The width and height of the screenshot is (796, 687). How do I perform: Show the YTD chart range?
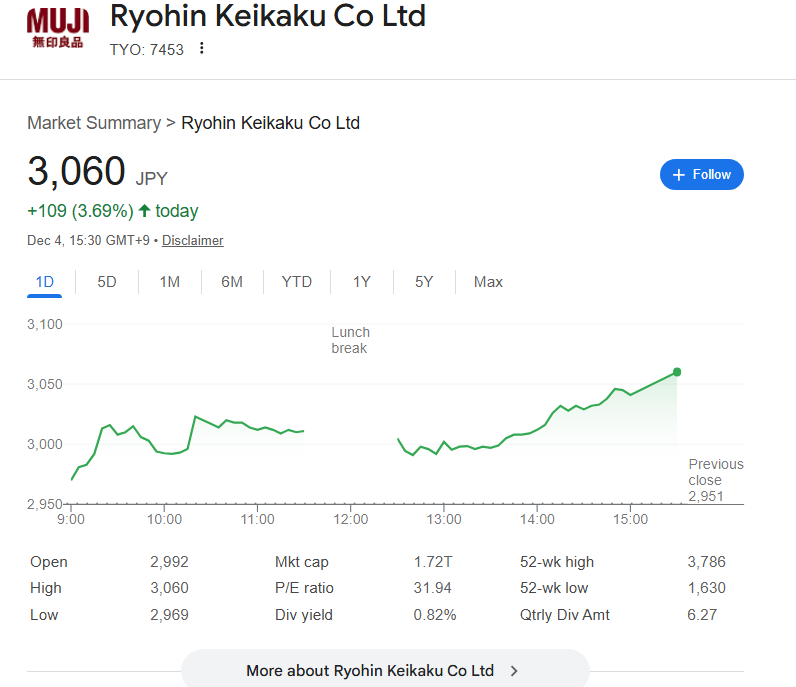[296, 282]
